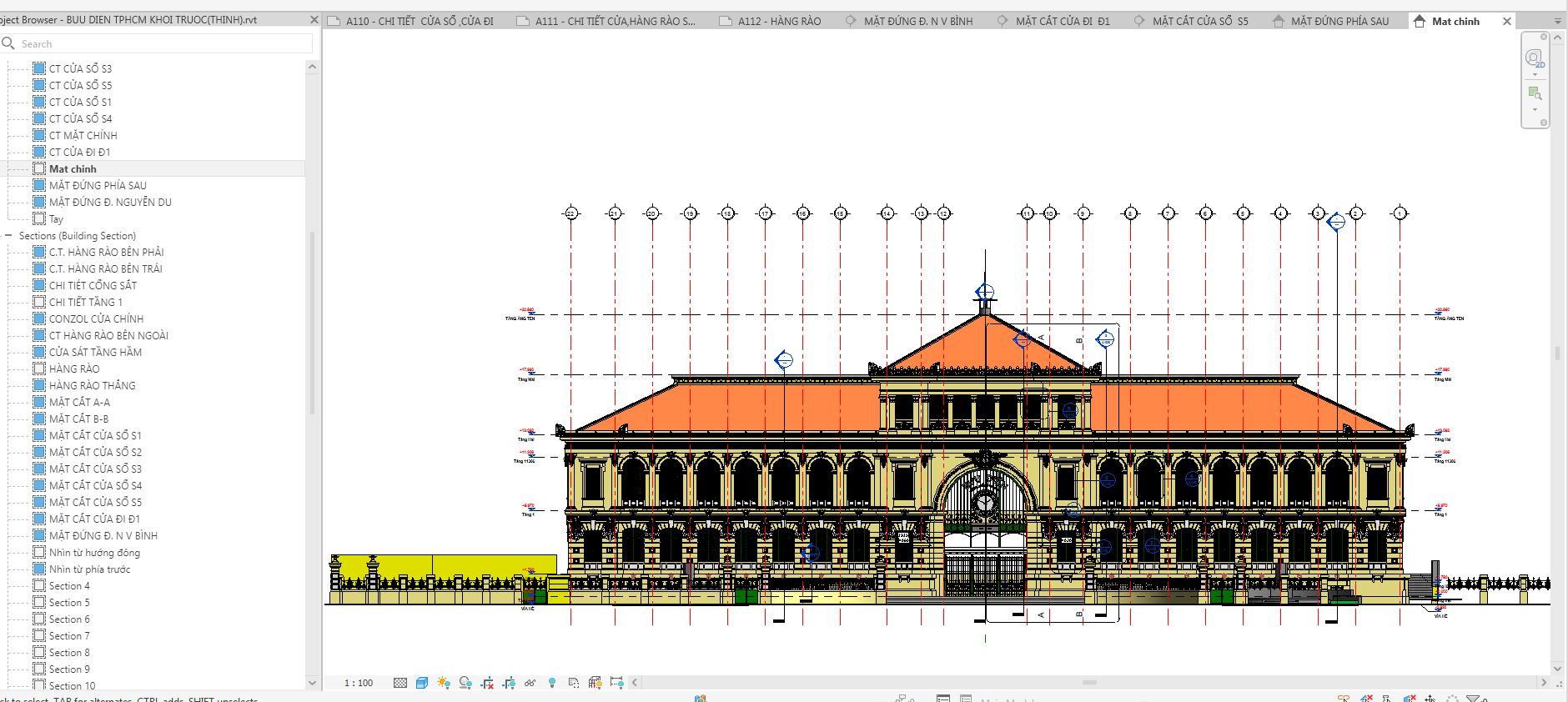Image resolution: width=1568 pixels, height=702 pixels.
Task: Select MẶT ĐỨNG PHÍA SAU in browser
Action: (98, 185)
